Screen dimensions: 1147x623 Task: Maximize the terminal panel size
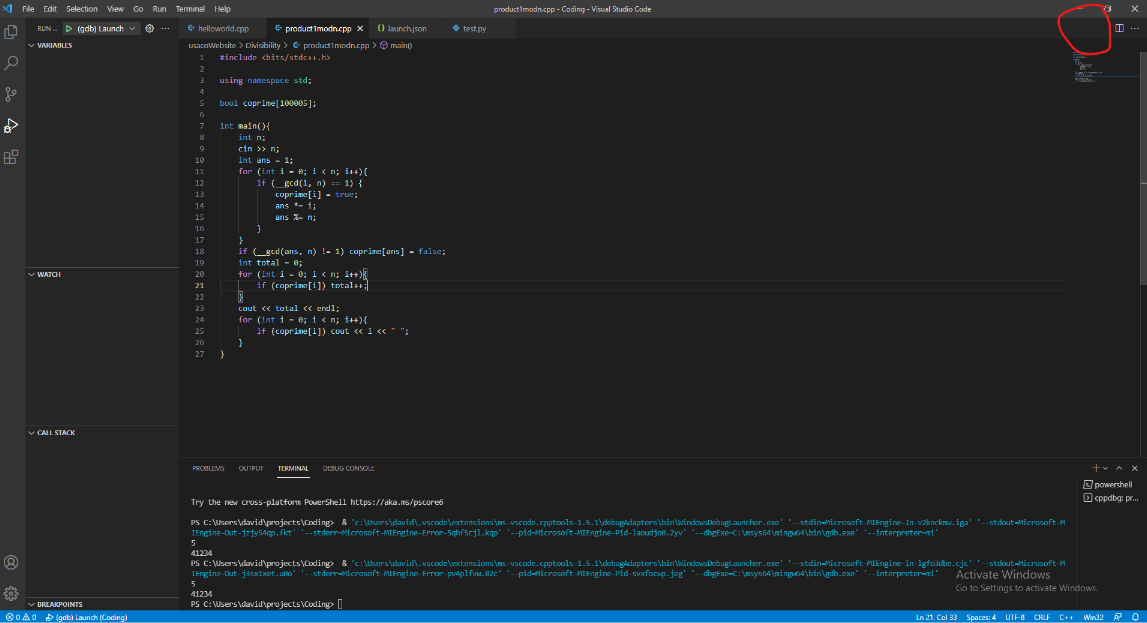click(1119, 468)
